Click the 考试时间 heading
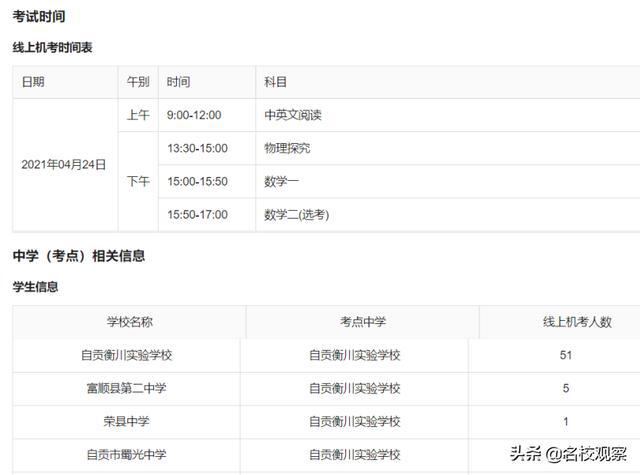 [x=39, y=16]
